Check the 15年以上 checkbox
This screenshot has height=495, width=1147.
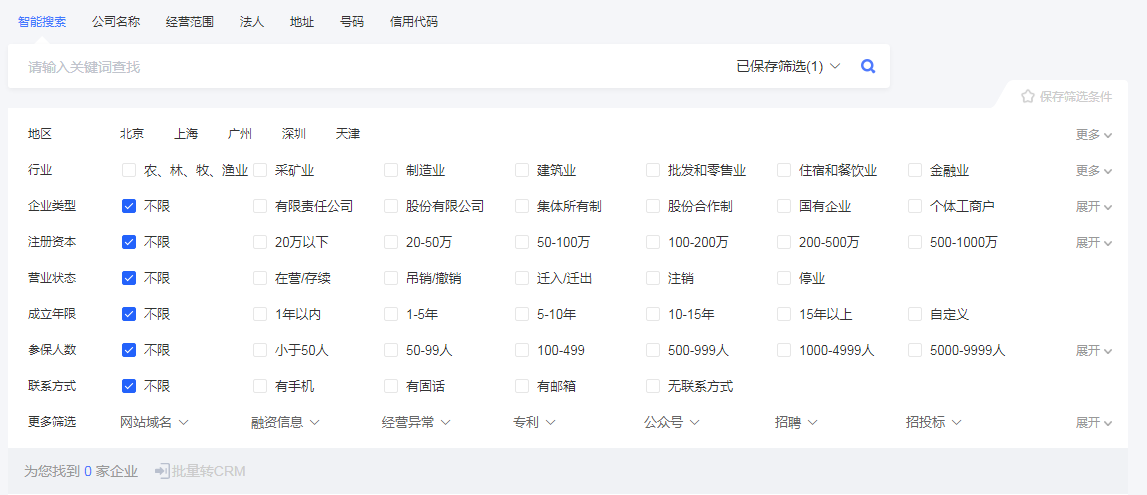pyautogui.click(x=784, y=314)
